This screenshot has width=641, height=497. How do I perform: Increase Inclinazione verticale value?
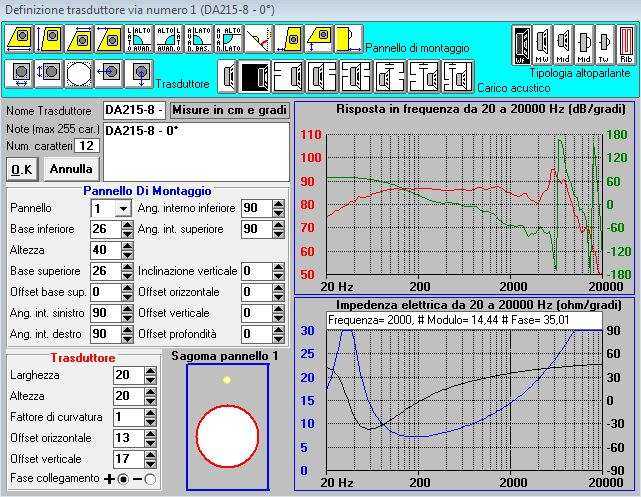(278, 267)
